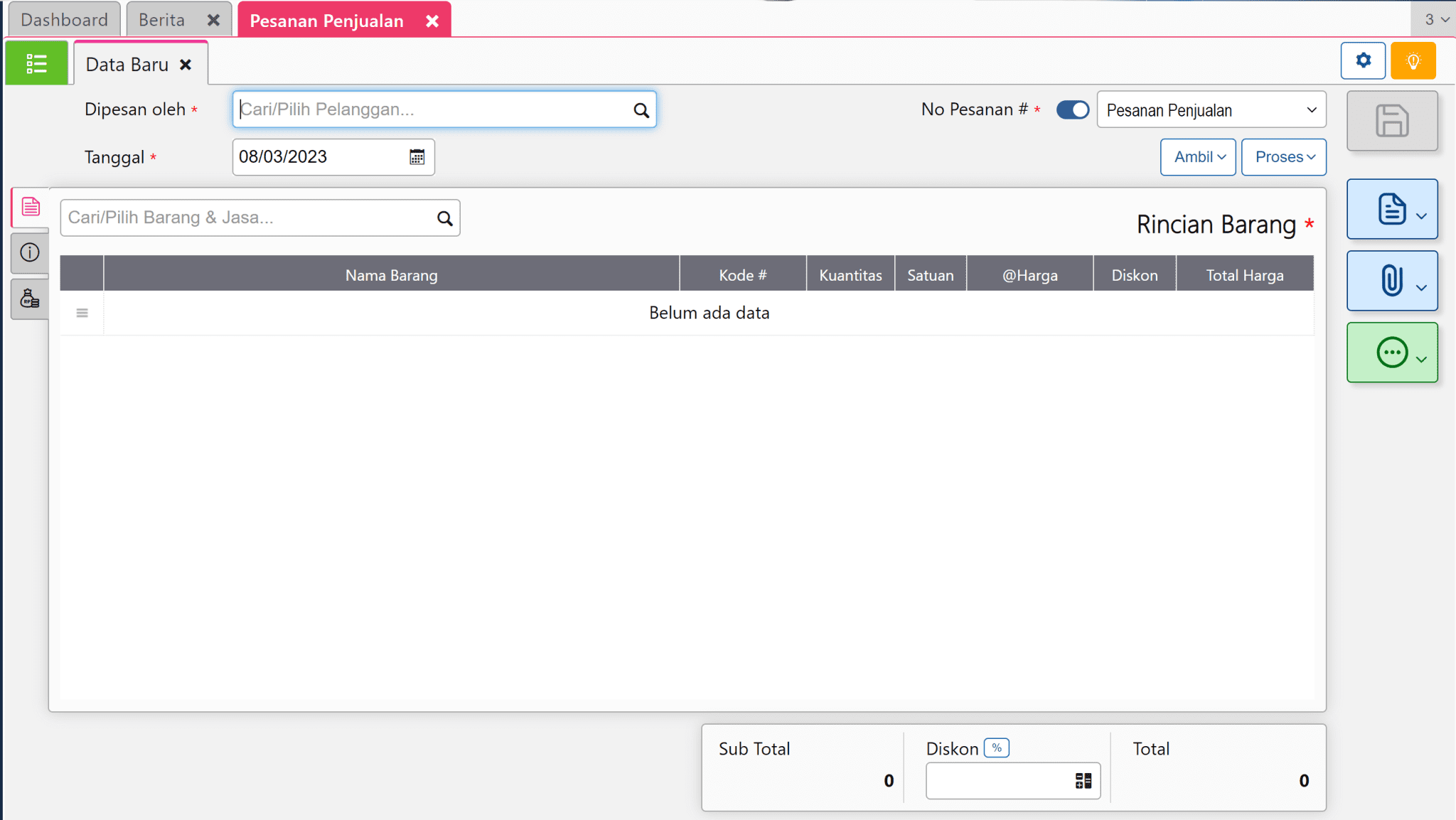Toggle the No Pesanan auto-number switch

[1072, 110]
